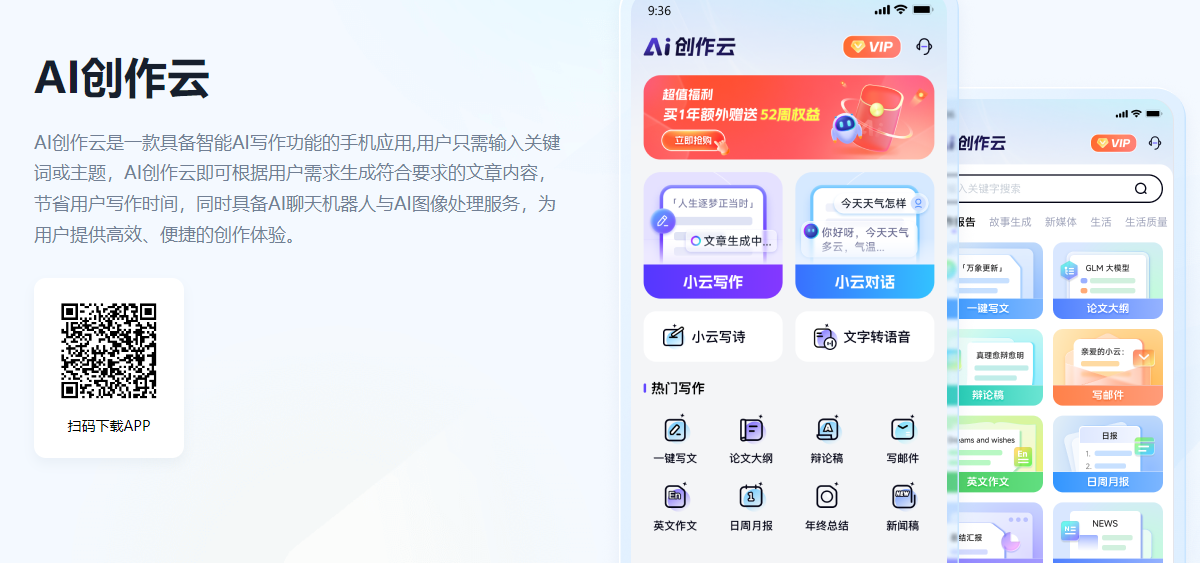Screen dimensions: 1200x582
Task: Click the 立即抢购 button in the banner
Action: click(693, 141)
